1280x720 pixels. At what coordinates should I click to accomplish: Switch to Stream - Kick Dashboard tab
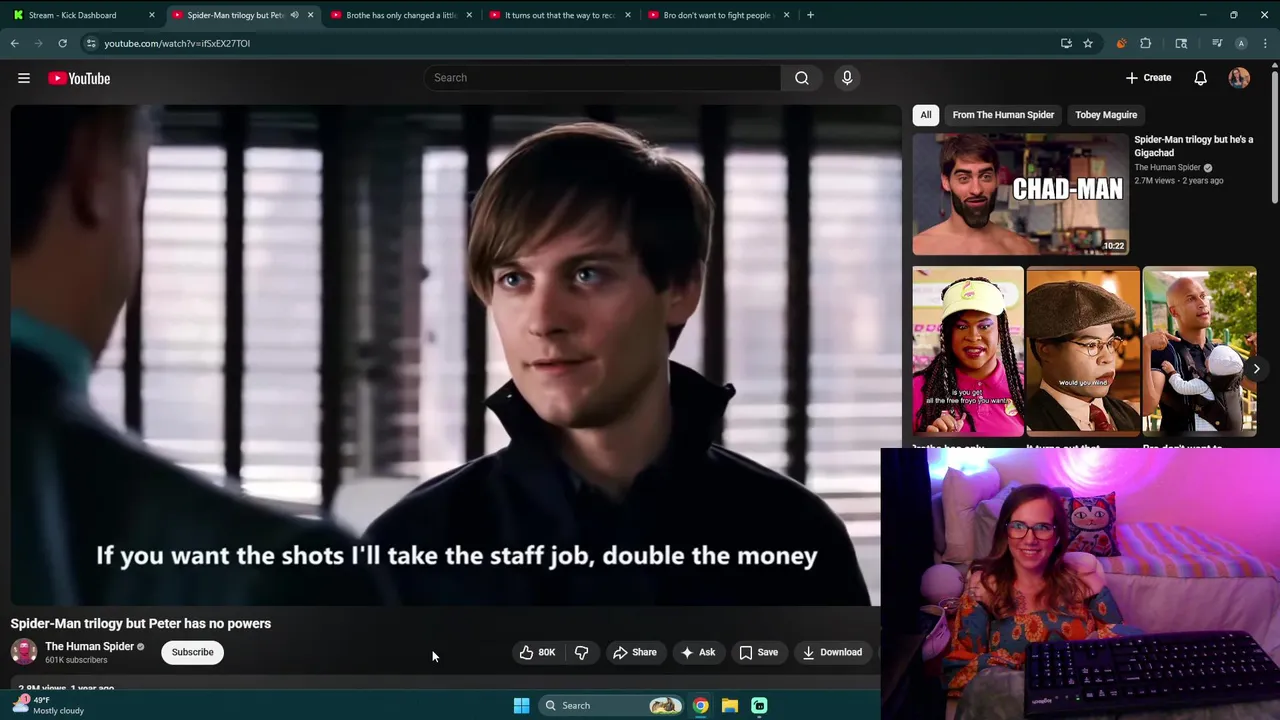pyautogui.click(x=82, y=15)
